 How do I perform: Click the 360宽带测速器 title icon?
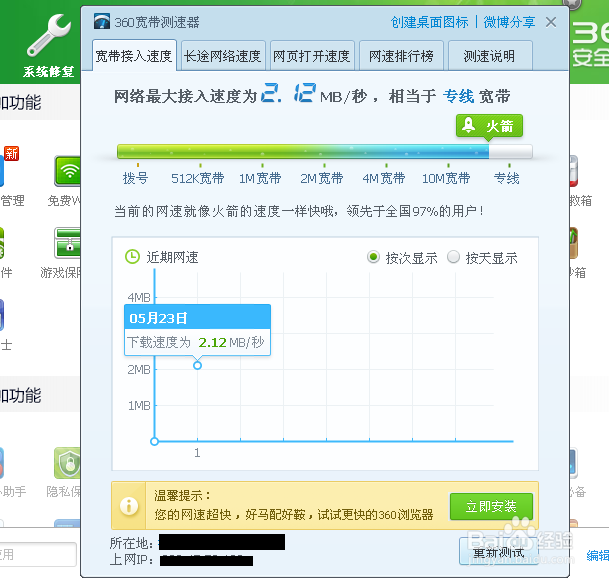coord(102,21)
